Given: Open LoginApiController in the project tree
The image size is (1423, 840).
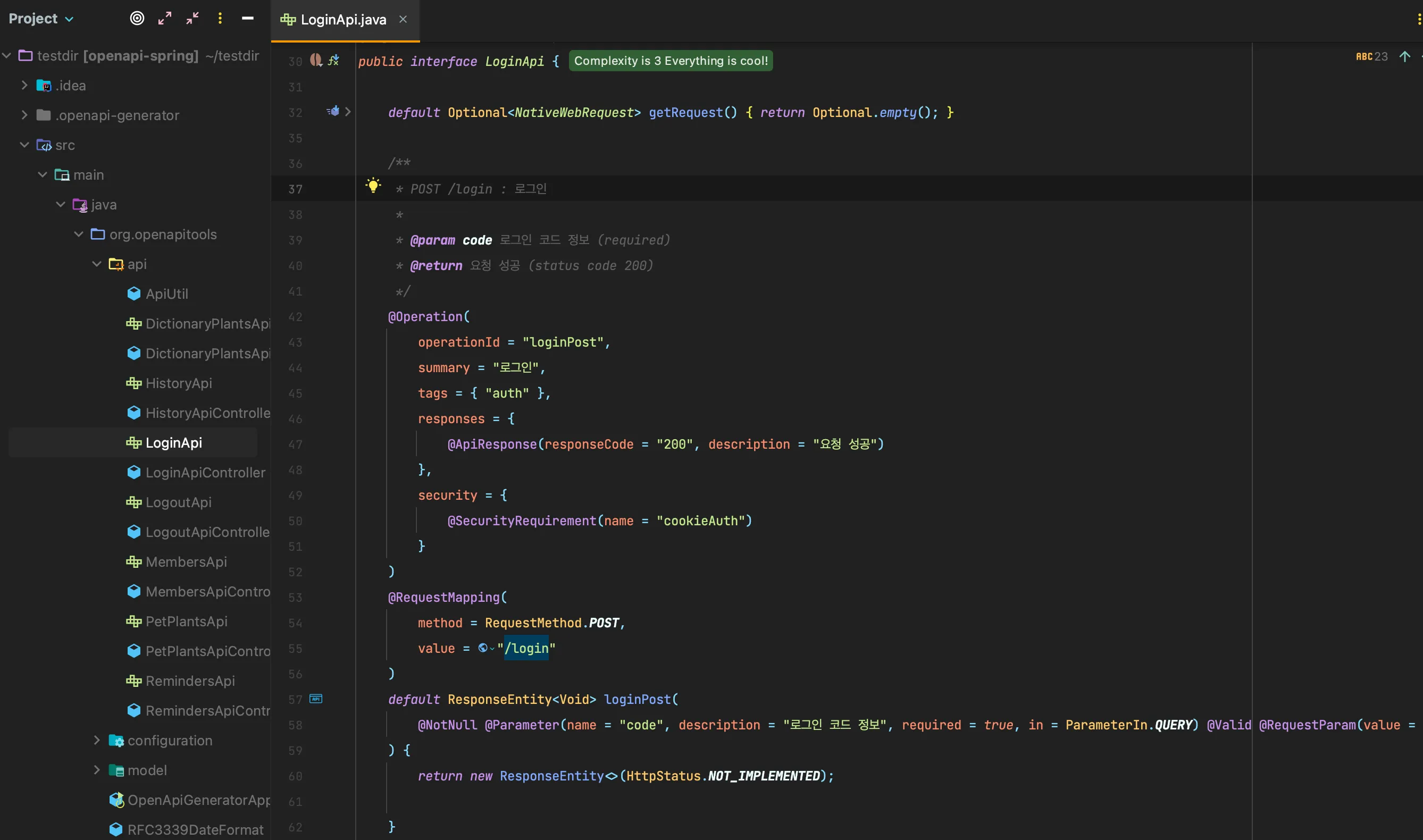Looking at the screenshot, I should (x=205, y=473).
